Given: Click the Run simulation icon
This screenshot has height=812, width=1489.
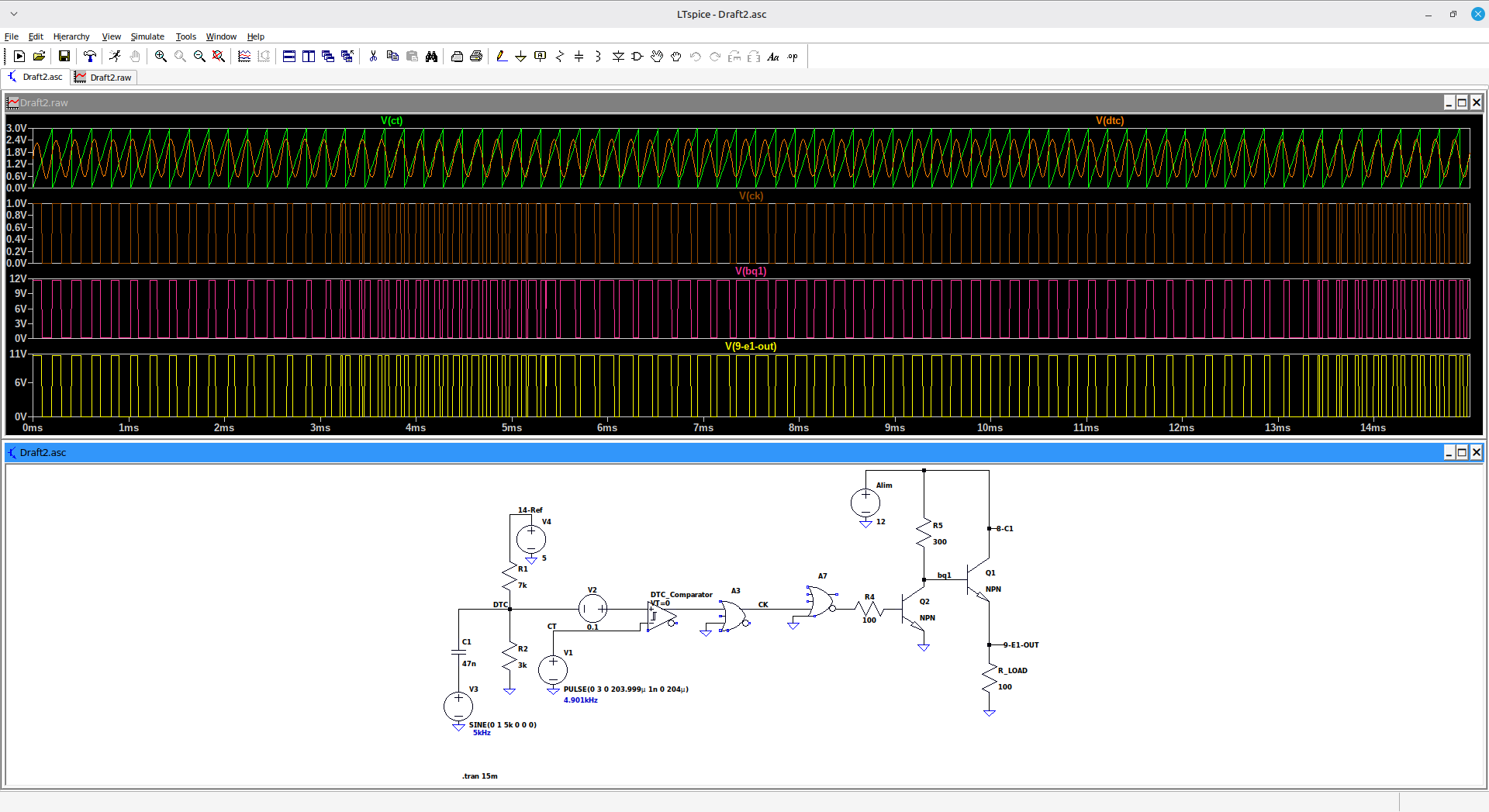Looking at the screenshot, I should [115, 56].
